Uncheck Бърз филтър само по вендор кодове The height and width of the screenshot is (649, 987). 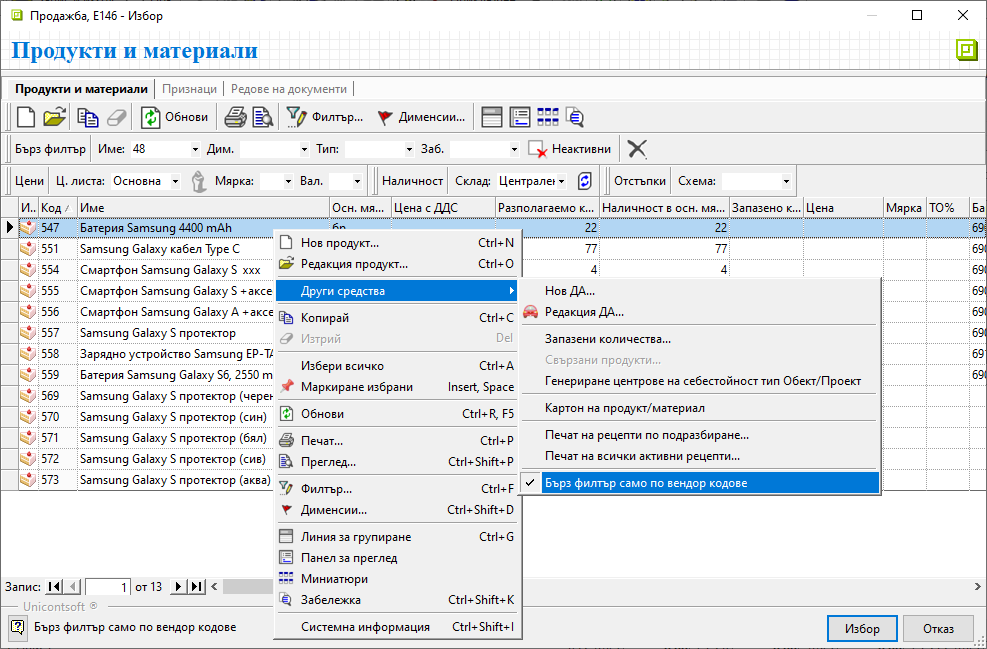[x=645, y=483]
